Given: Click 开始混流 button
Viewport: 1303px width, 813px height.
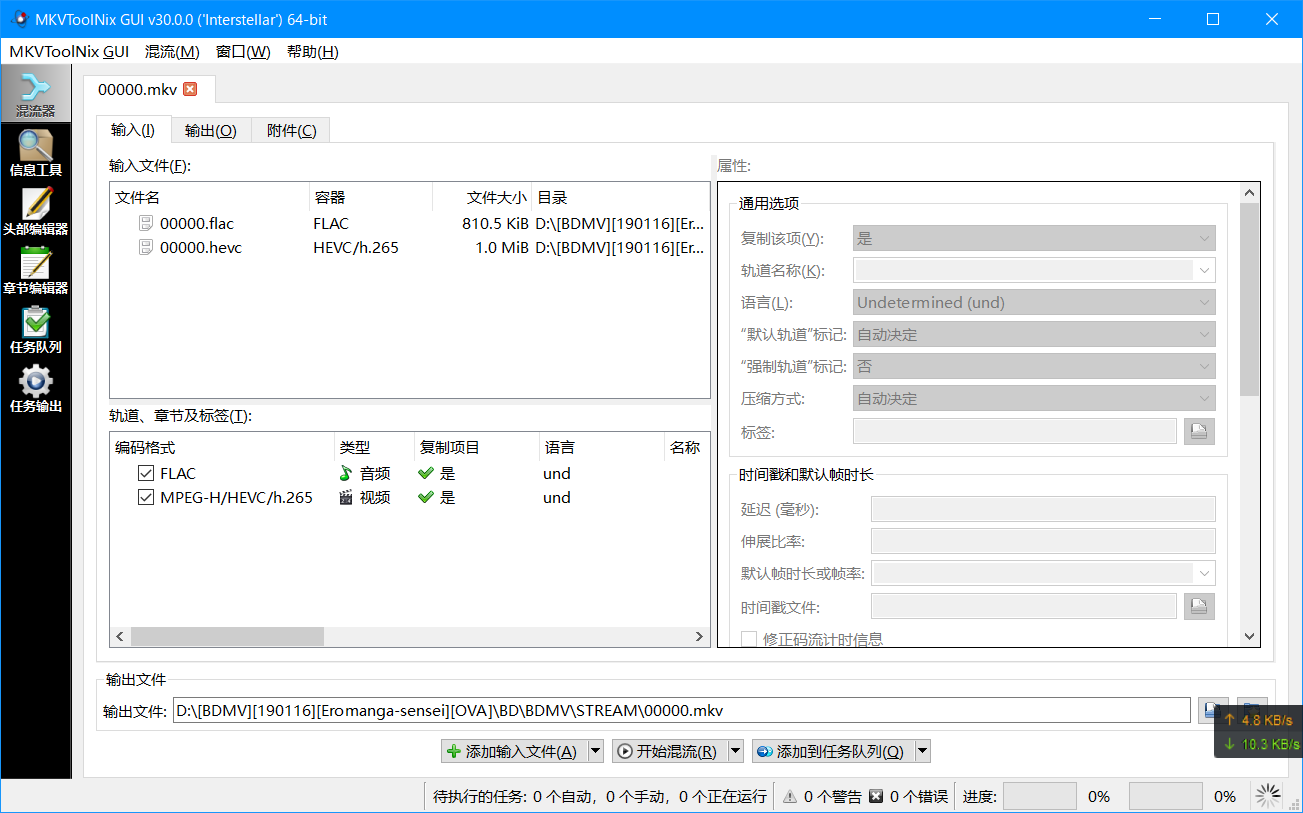Looking at the screenshot, I should coord(668,751).
